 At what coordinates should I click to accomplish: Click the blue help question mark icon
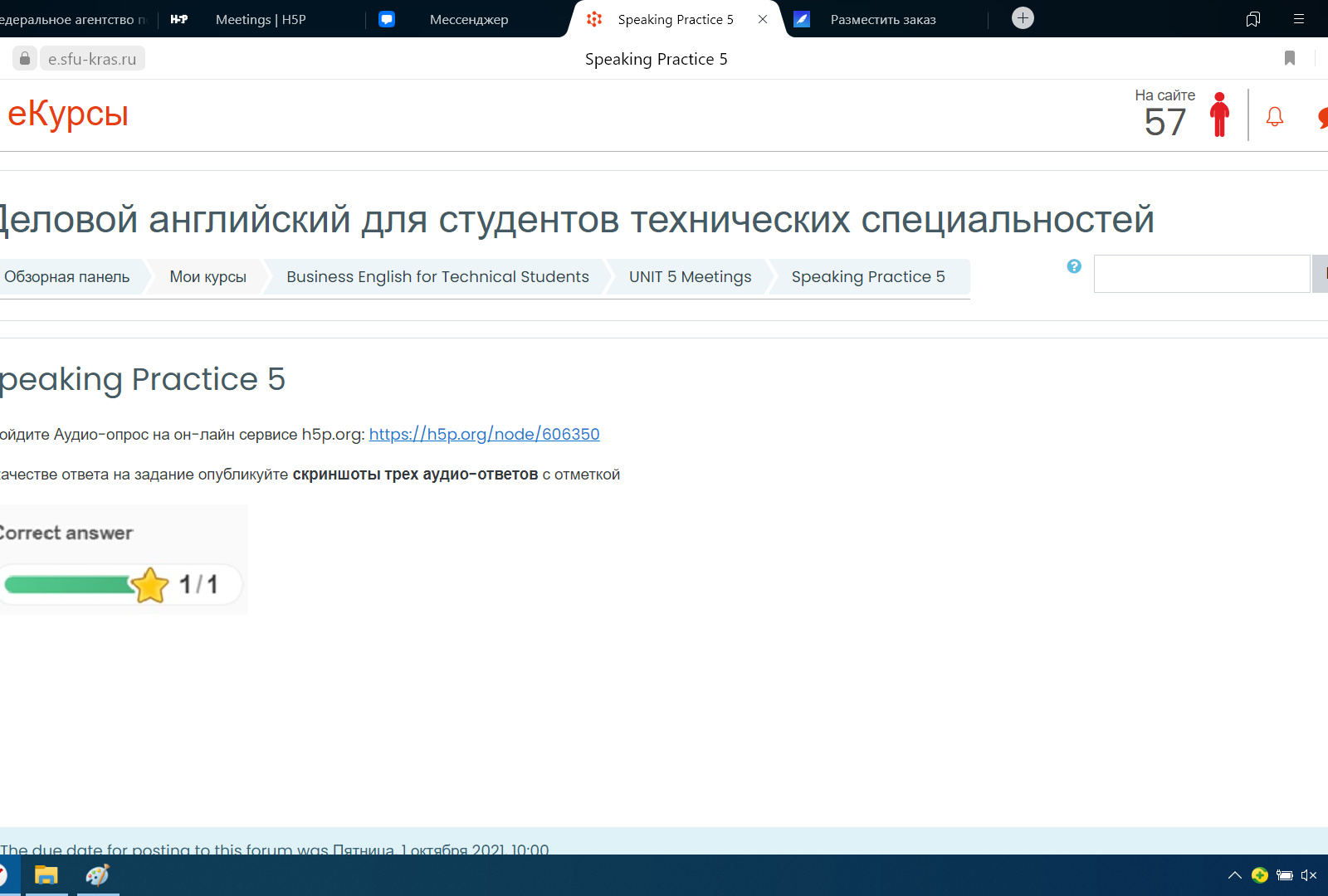pyautogui.click(x=1074, y=266)
